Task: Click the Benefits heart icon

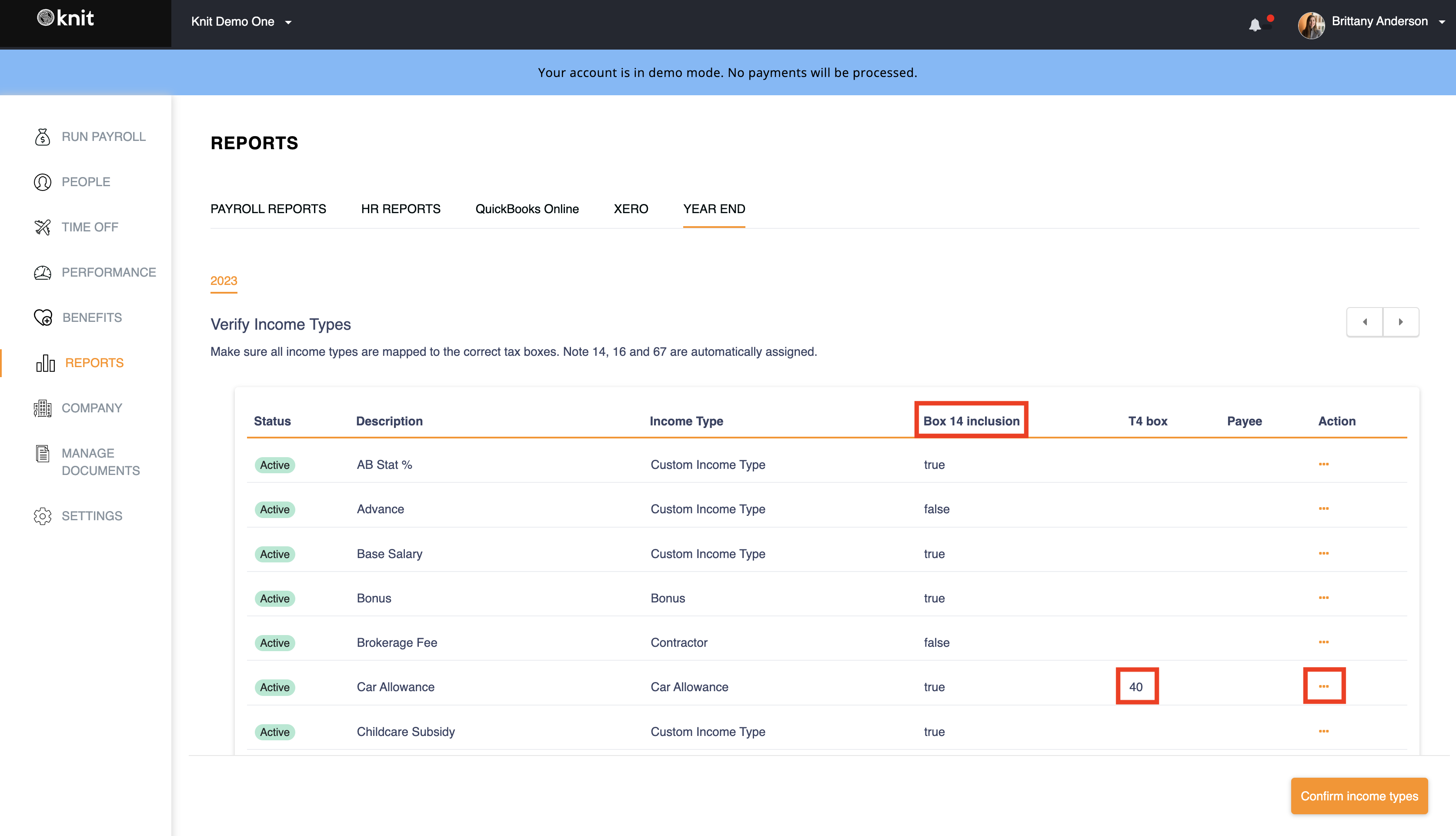Action: click(43, 318)
